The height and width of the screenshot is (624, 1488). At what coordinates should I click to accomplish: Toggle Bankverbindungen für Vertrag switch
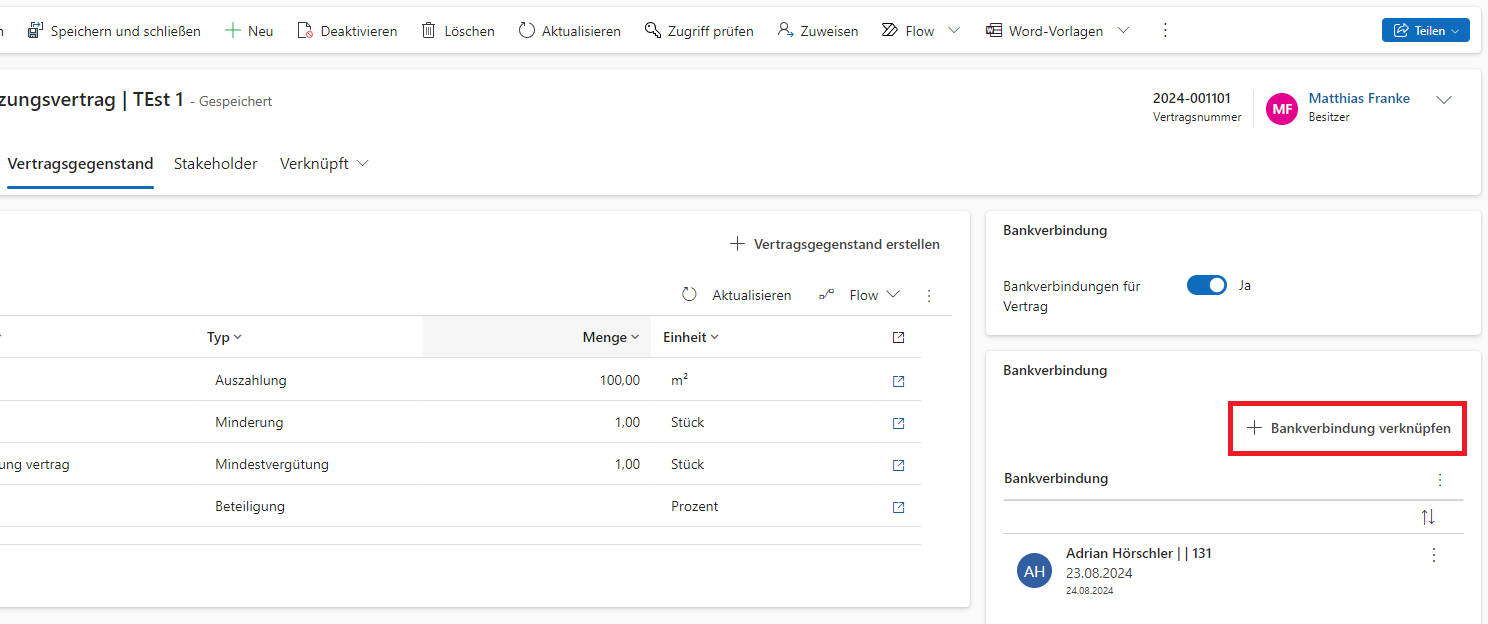coord(1206,285)
